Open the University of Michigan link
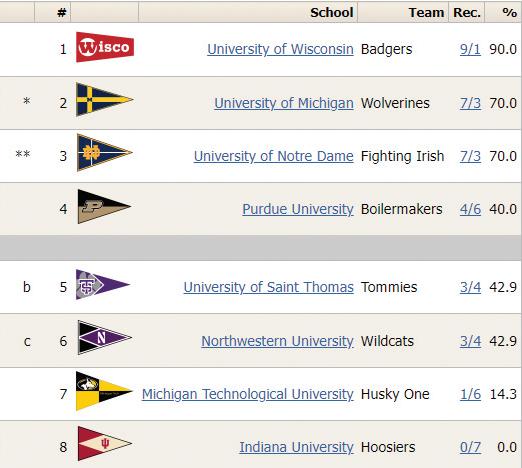The image size is (522, 468). (x=284, y=103)
